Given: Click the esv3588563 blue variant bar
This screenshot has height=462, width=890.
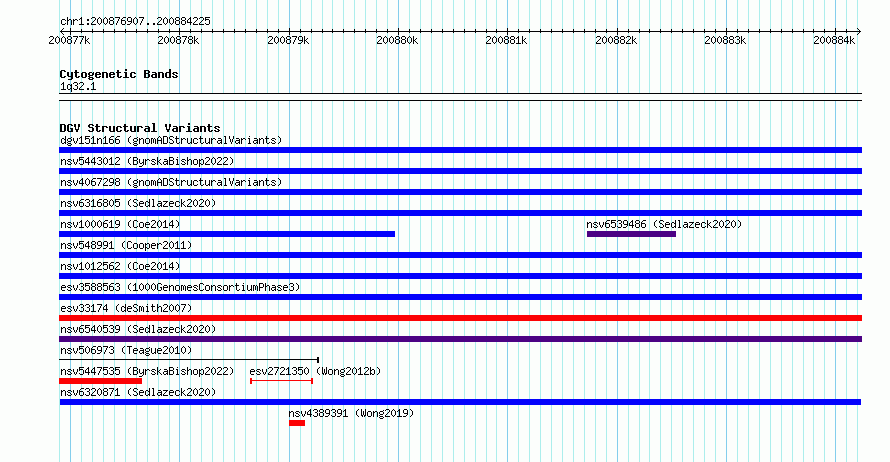Looking at the screenshot, I should 460,297.
